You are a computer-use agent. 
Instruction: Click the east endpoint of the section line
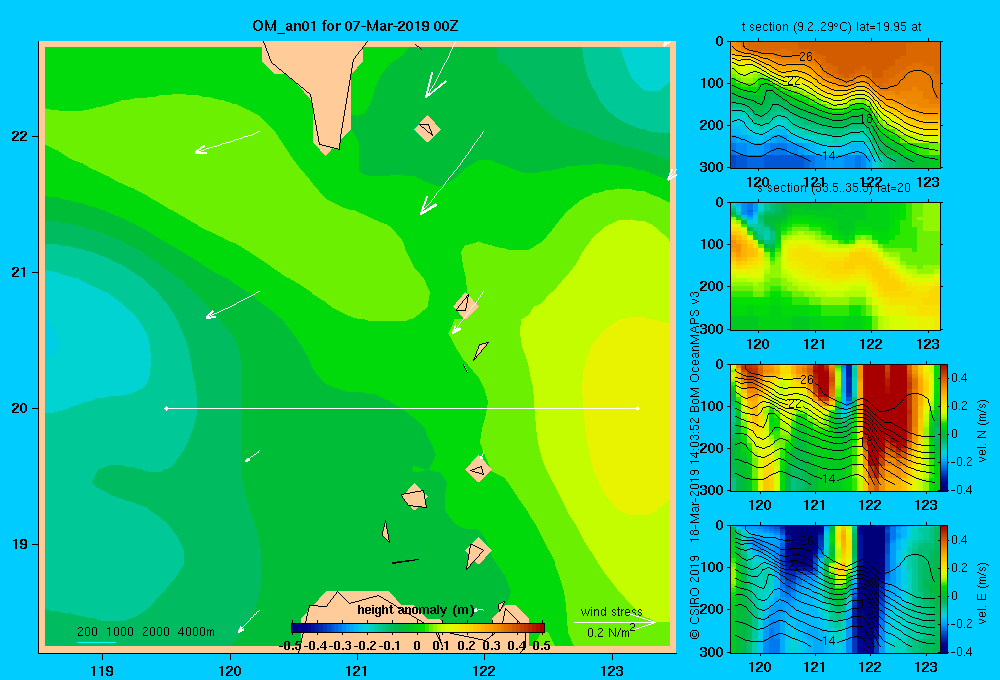[x=638, y=408]
